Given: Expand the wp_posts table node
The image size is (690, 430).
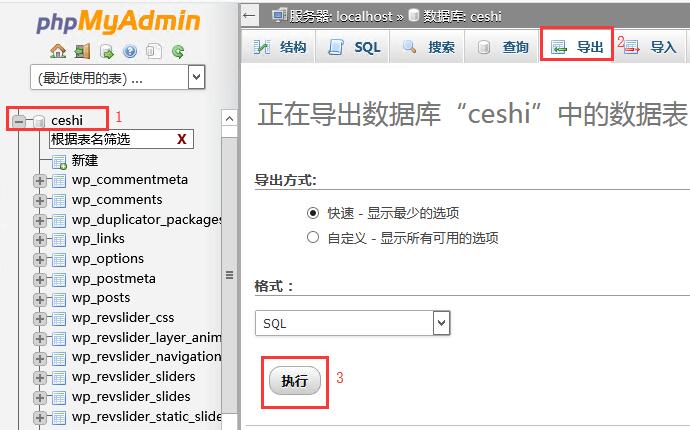Looking at the screenshot, I should pyautogui.click(x=39, y=298).
